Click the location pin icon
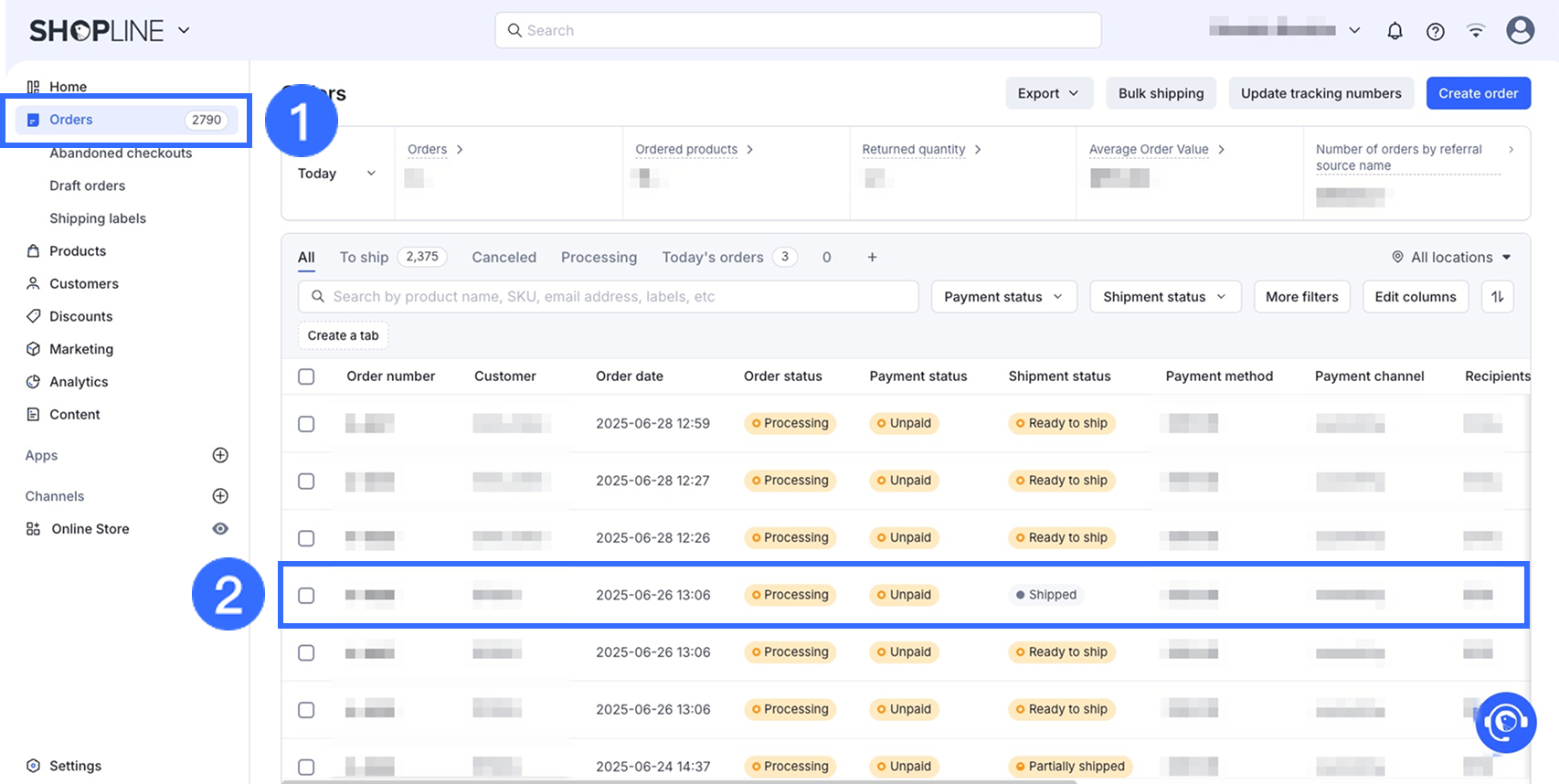 pos(1397,257)
